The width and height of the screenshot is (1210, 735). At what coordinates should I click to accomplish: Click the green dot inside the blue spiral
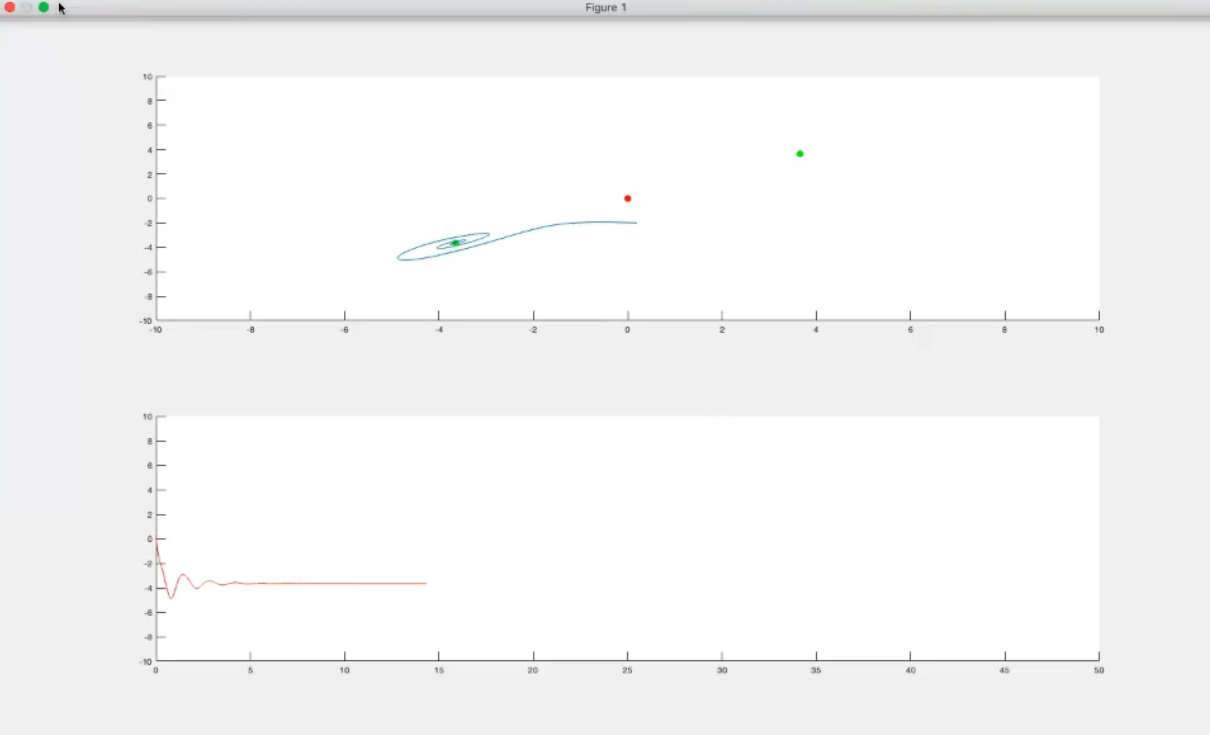click(455, 243)
